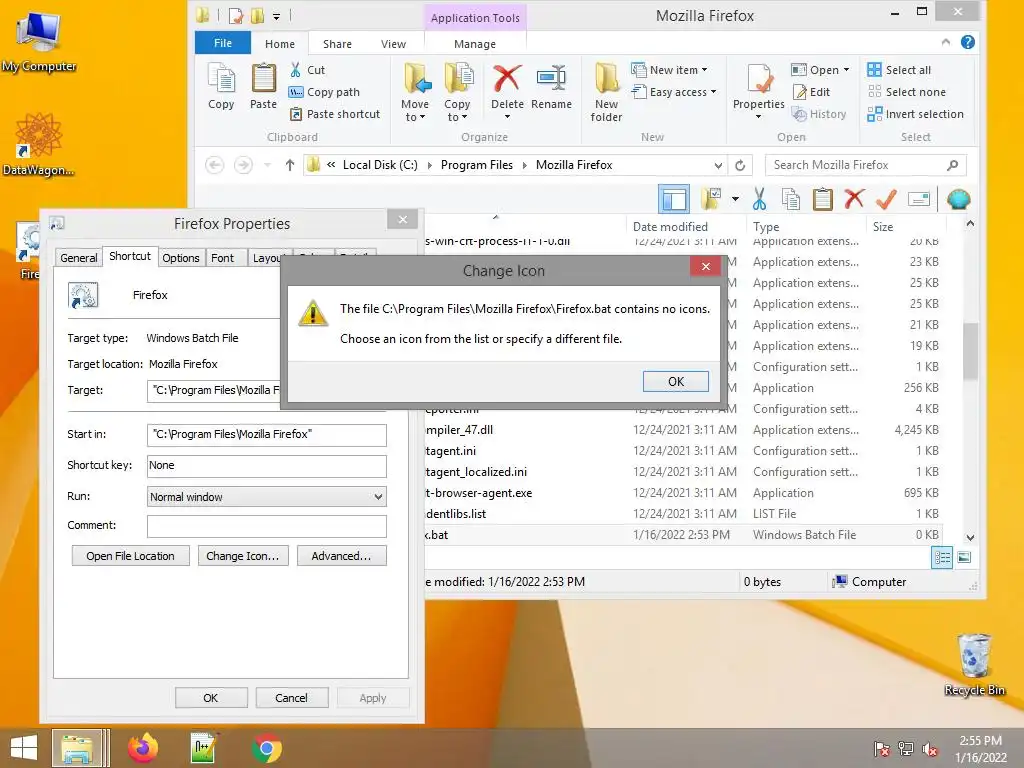The width and height of the screenshot is (1024, 768).
Task: Click Invert selection in the ribbon
Action: (x=916, y=114)
